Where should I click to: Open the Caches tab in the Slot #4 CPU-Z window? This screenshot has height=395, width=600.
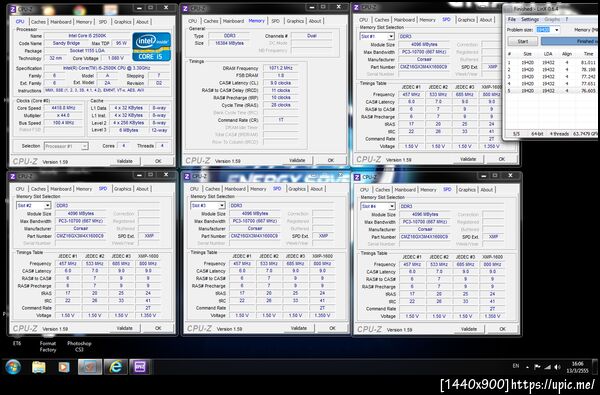tap(382, 189)
